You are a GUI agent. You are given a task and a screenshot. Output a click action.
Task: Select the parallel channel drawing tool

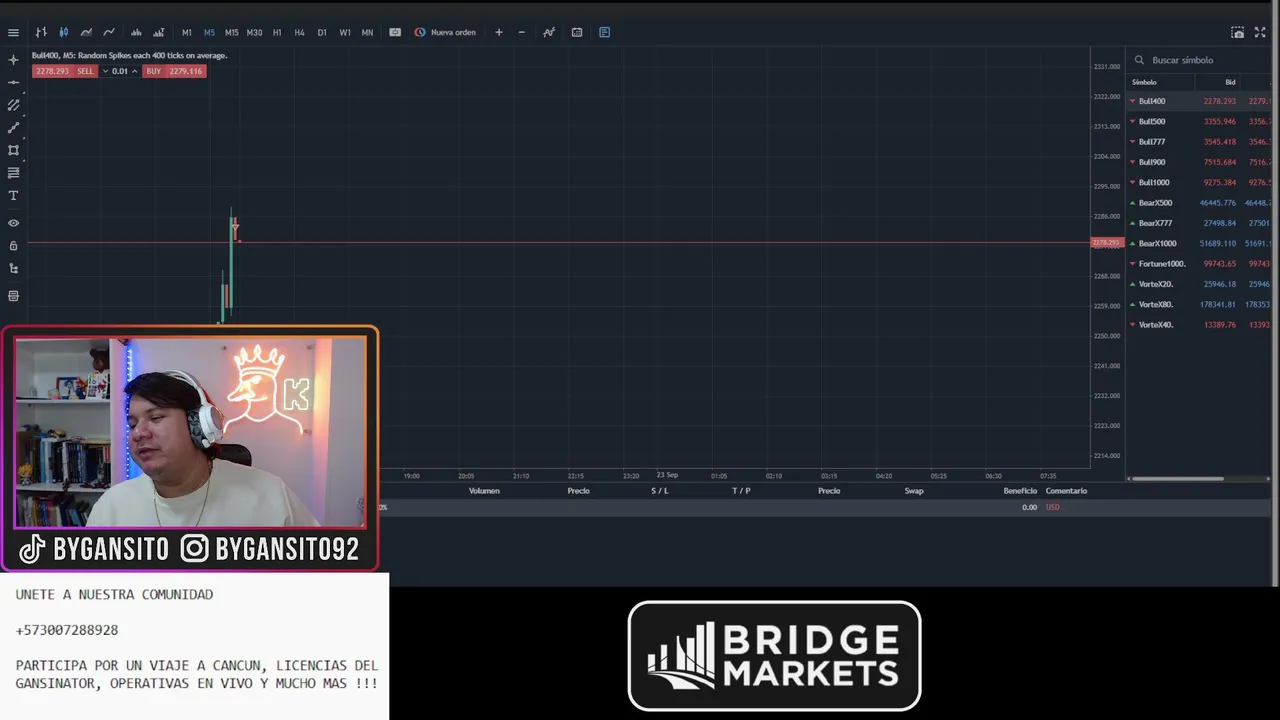pyautogui.click(x=13, y=105)
